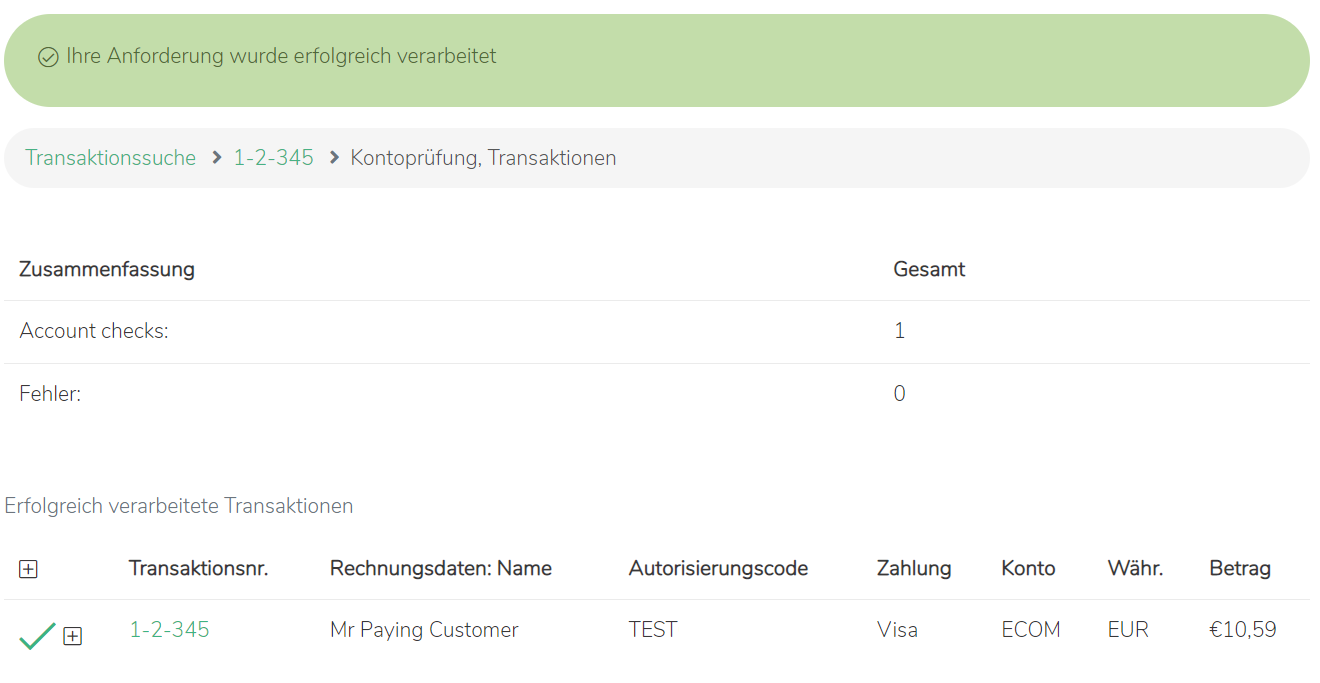Click the €10,59 amount cell
Viewport: 1320px width, 683px height.
pyautogui.click(x=1242, y=630)
